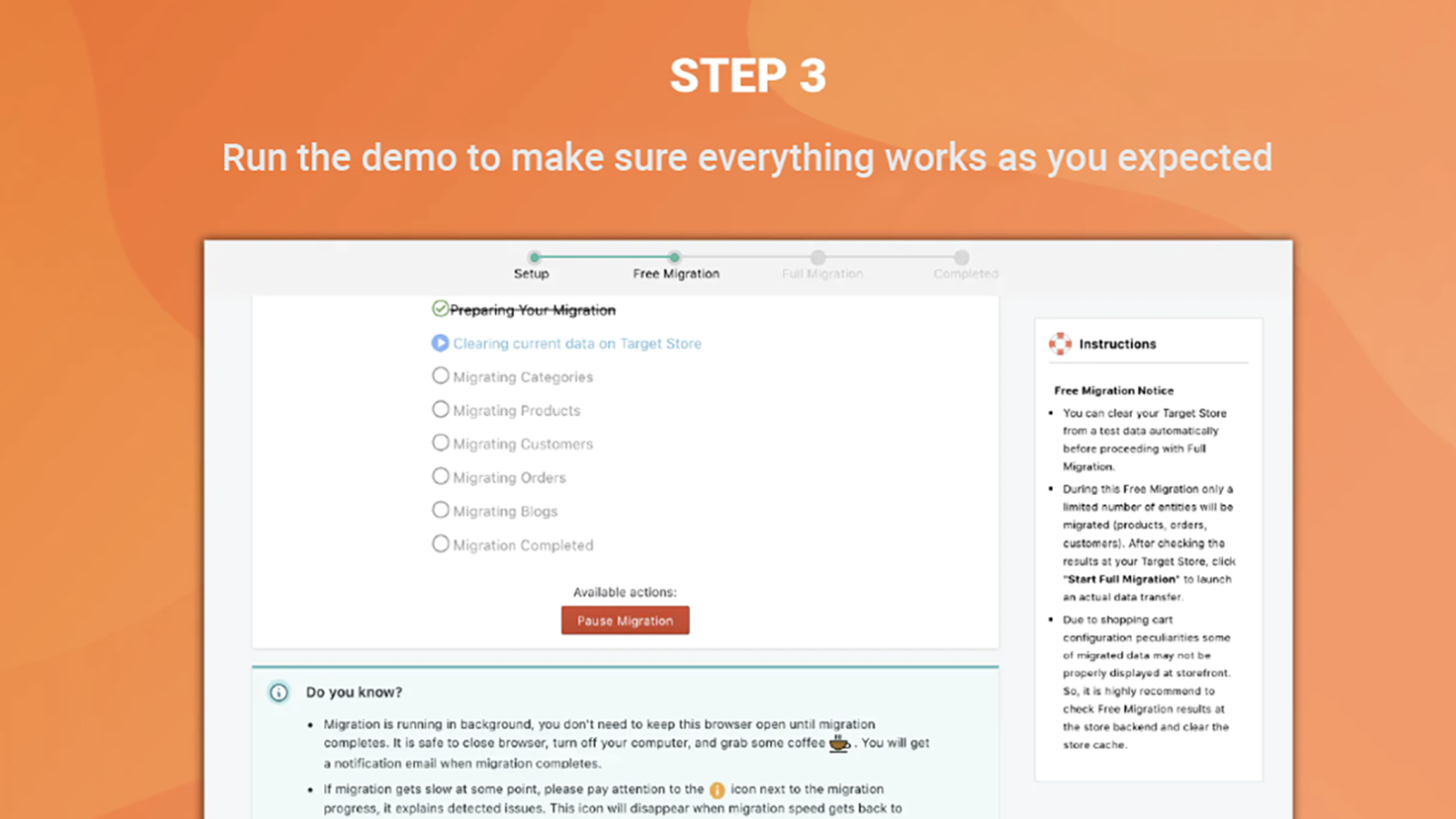Click the info icon beside Do you know?
This screenshot has height=819, width=1456.
[278, 693]
